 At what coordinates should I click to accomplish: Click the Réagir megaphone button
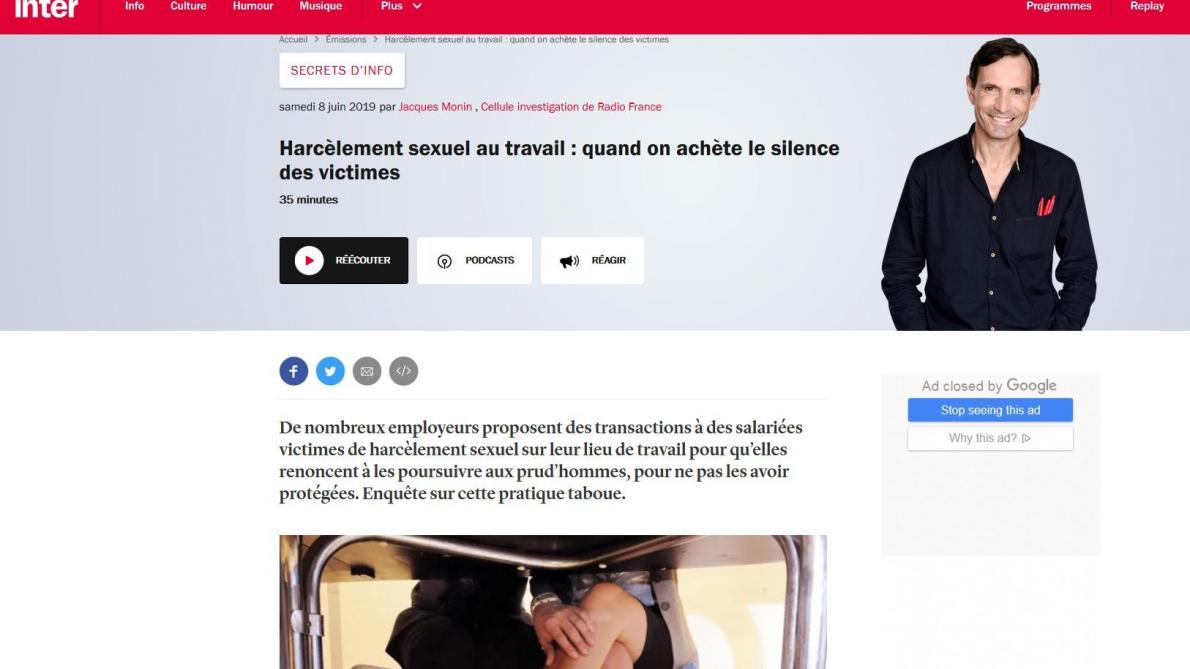592,260
